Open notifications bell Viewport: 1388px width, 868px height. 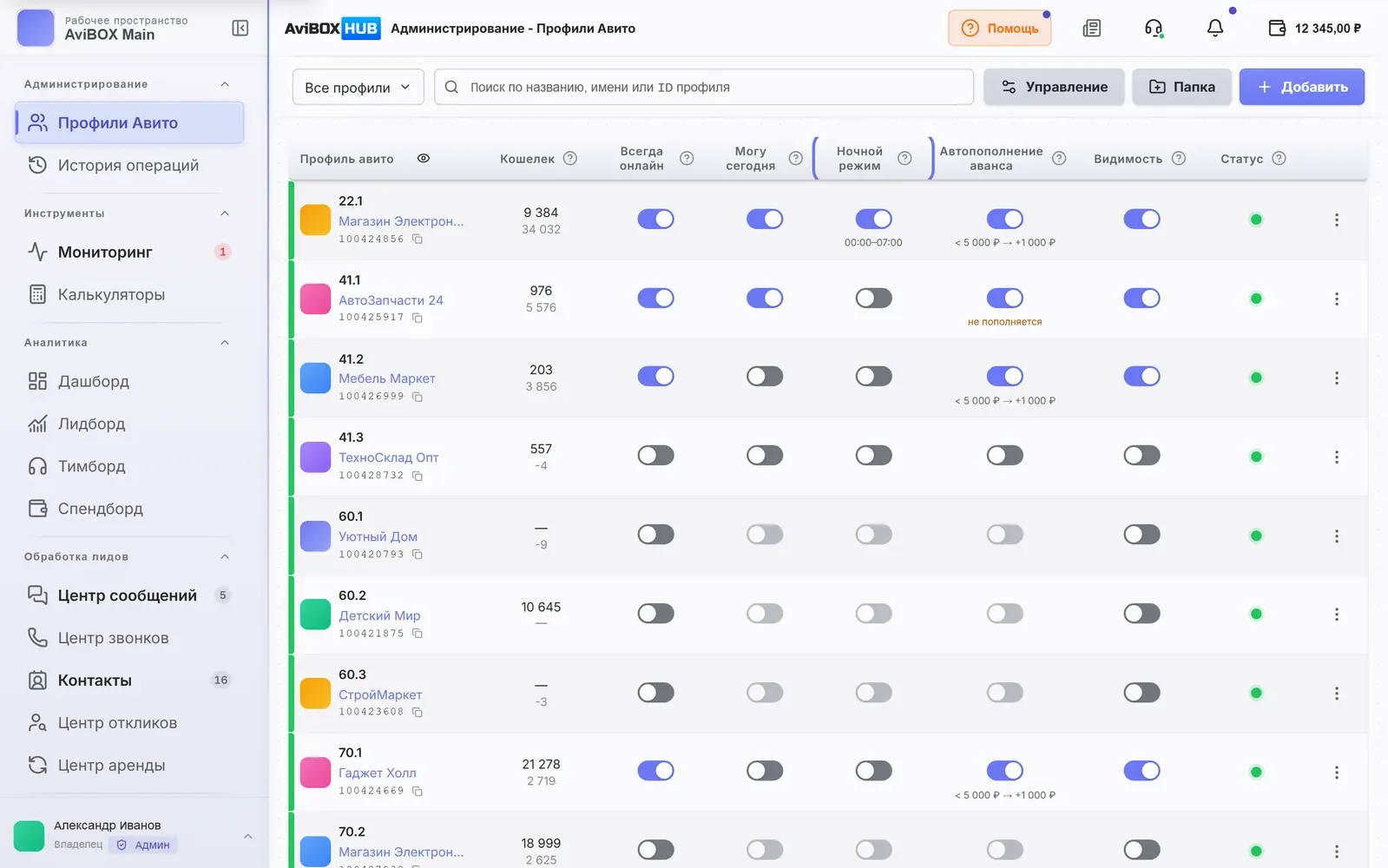(x=1215, y=29)
